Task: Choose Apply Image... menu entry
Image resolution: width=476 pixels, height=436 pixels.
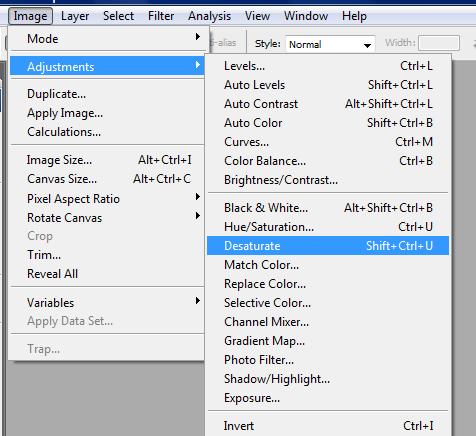Action: coord(107,113)
